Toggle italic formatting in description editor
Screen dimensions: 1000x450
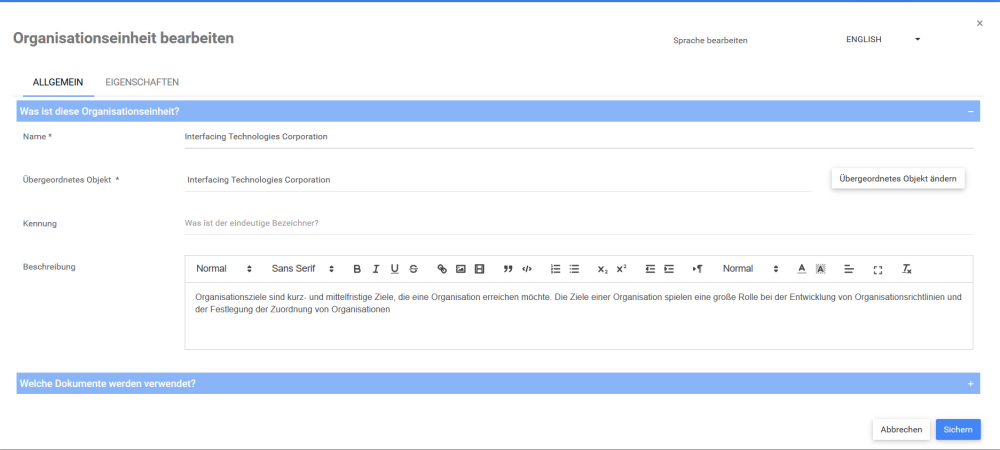pyautogui.click(x=376, y=269)
